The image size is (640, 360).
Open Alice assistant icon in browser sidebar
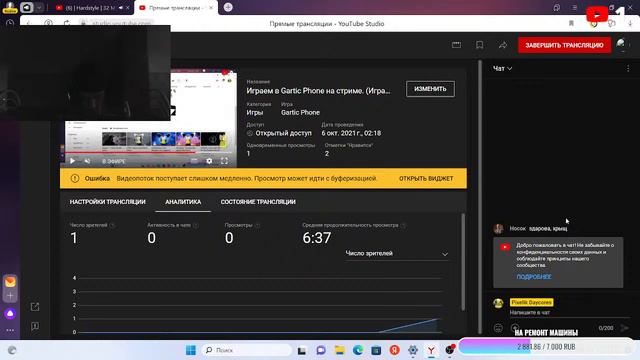[x=10, y=313]
